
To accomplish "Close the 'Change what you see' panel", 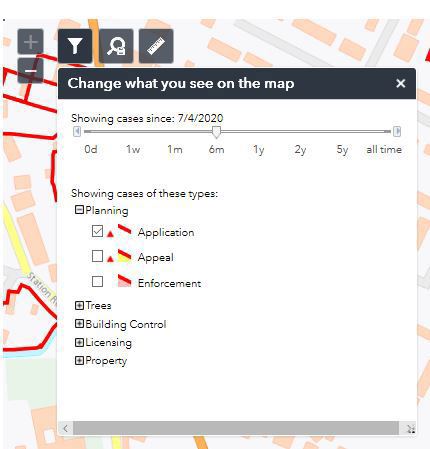I will click(401, 83).
